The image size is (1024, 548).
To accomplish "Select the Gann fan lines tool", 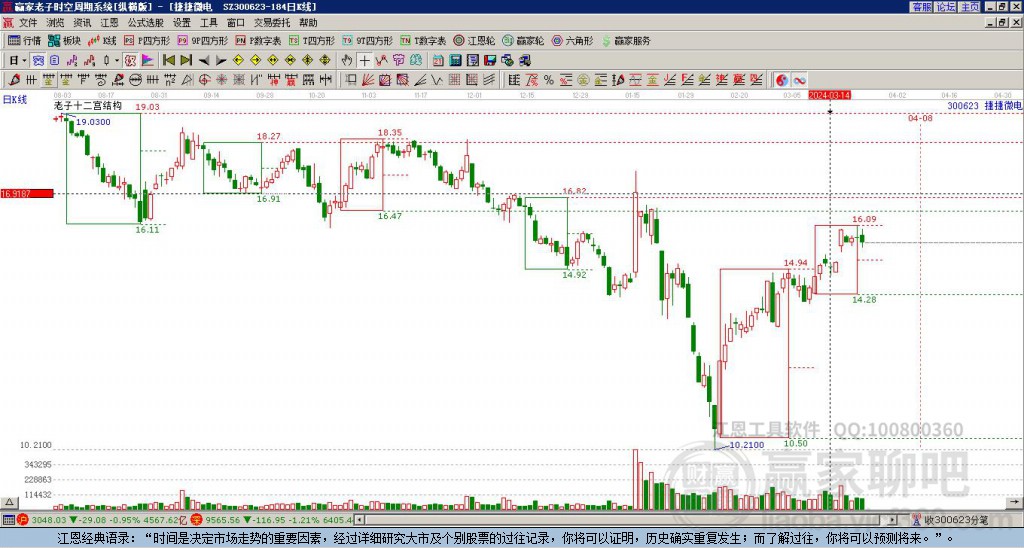I will [368, 80].
